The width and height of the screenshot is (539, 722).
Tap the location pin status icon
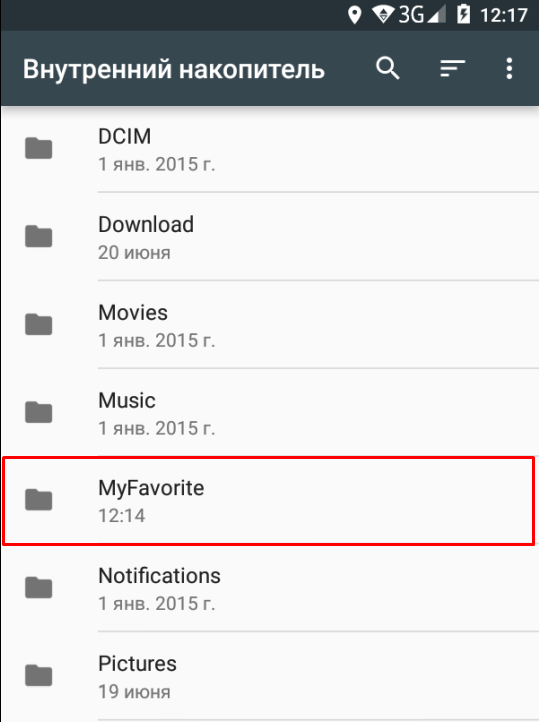pos(354,15)
